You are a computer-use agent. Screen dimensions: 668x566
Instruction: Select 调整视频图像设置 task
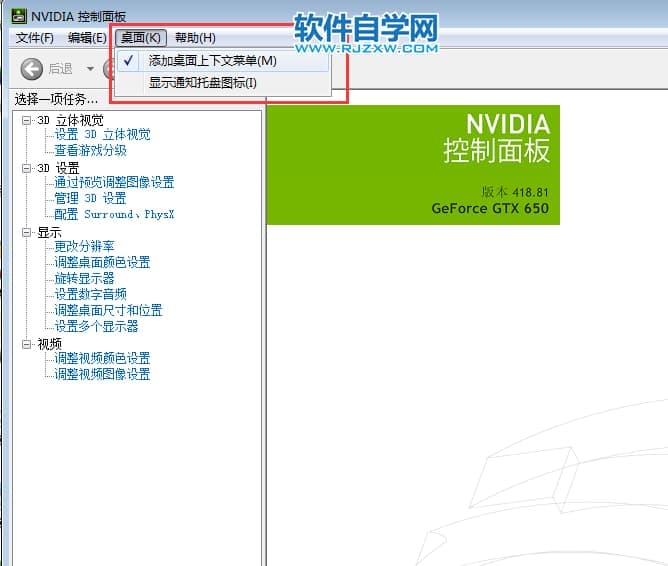click(x=102, y=374)
